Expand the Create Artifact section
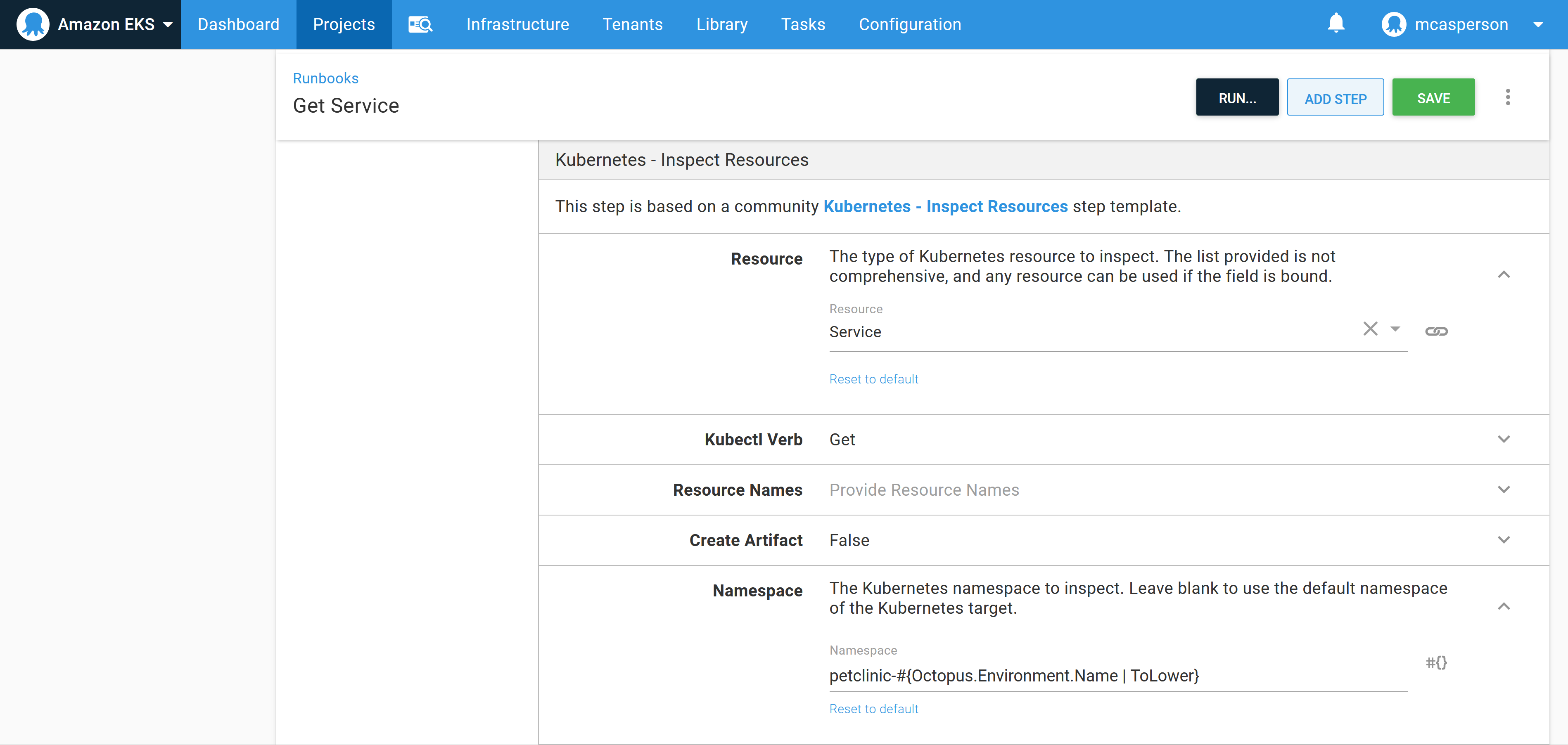1568x745 pixels. (1504, 540)
